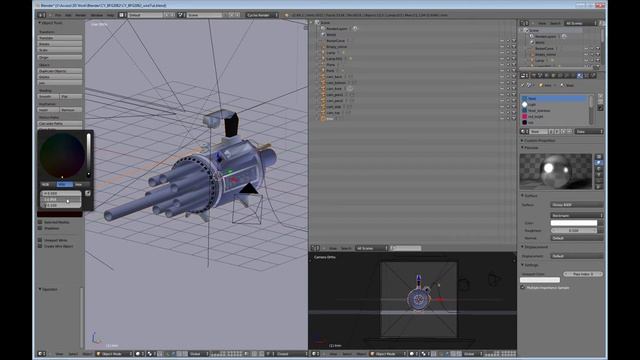This screenshot has height=360, width=640.
Task: Select the monkey preview shape icon
Action: (599, 175)
